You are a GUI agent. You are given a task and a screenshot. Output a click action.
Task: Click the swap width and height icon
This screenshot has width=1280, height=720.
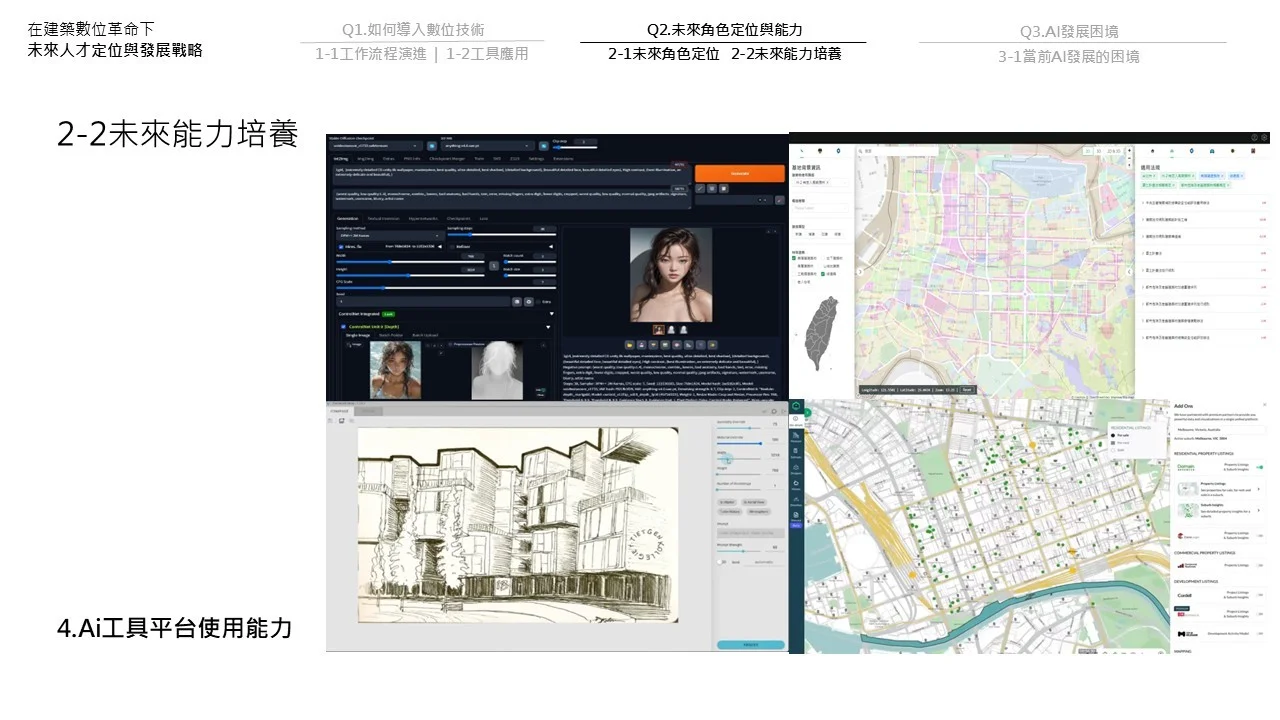492,265
